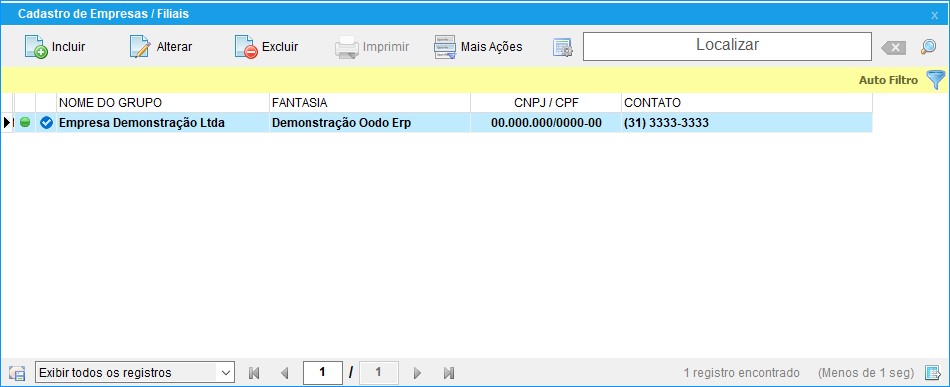Click the Auto Filtro funnel icon
This screenshot has height=387, width=950.
coord(935,80)
